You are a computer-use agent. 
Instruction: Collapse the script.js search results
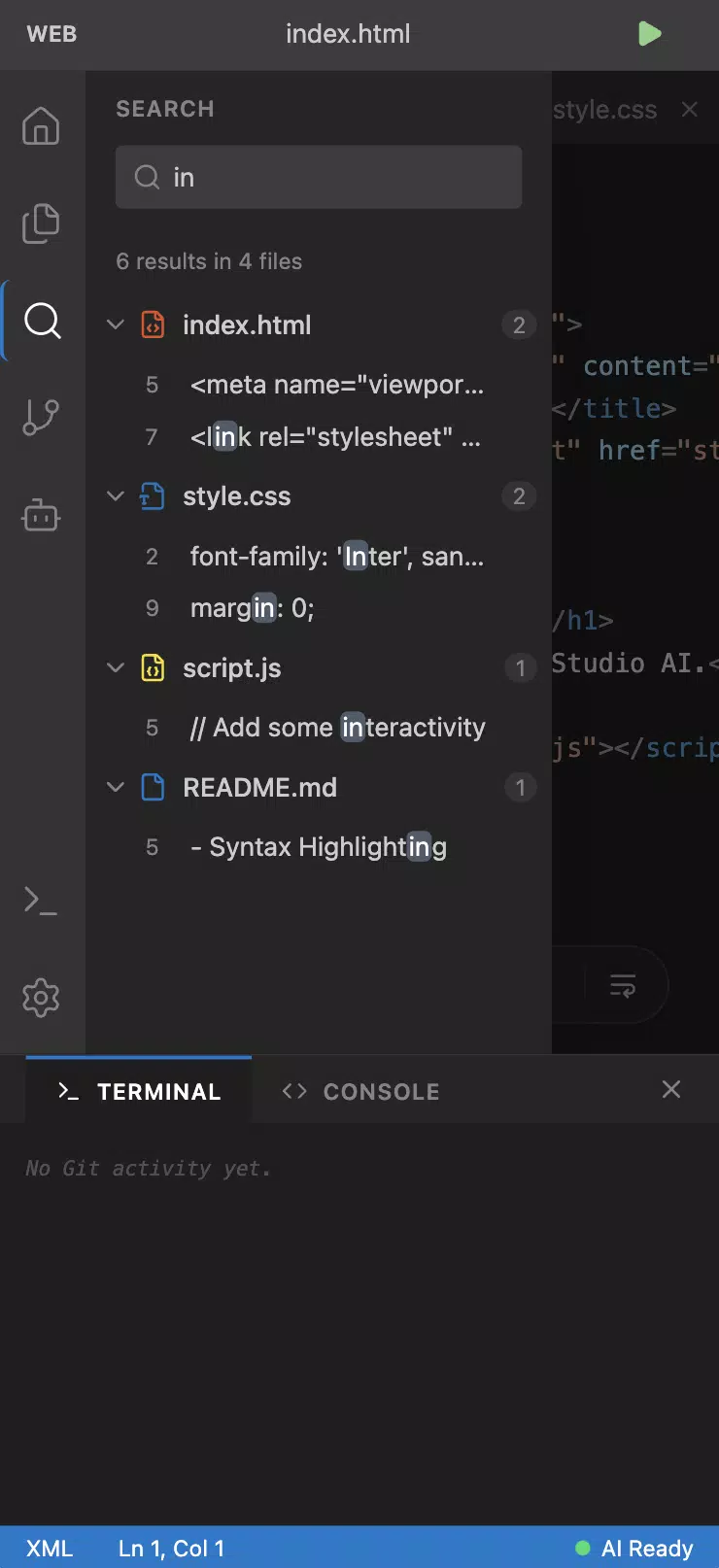pos(116,668)
